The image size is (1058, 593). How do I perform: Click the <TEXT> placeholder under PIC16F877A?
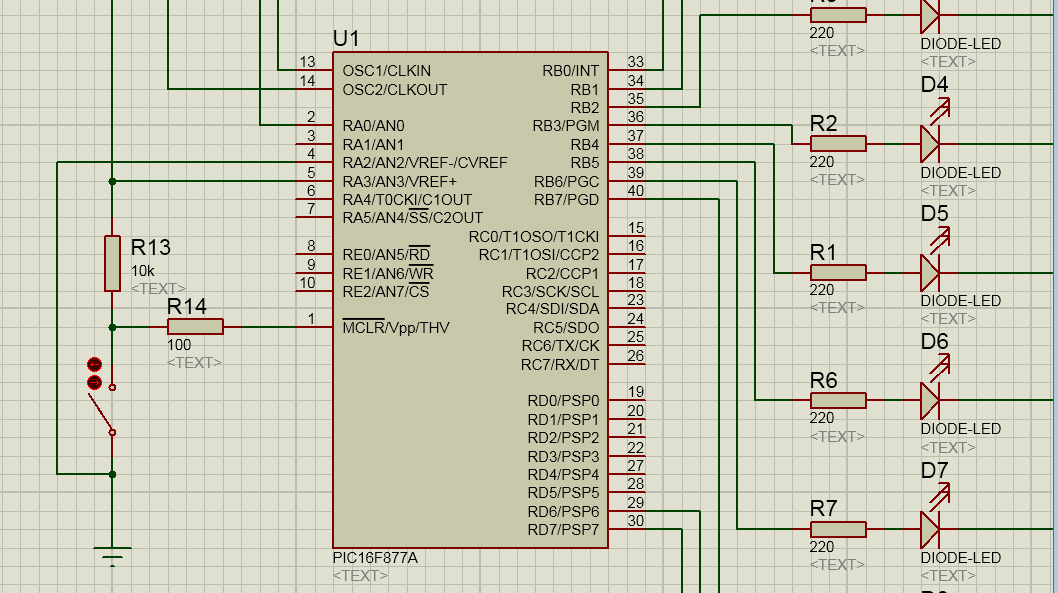pos(360,575)
